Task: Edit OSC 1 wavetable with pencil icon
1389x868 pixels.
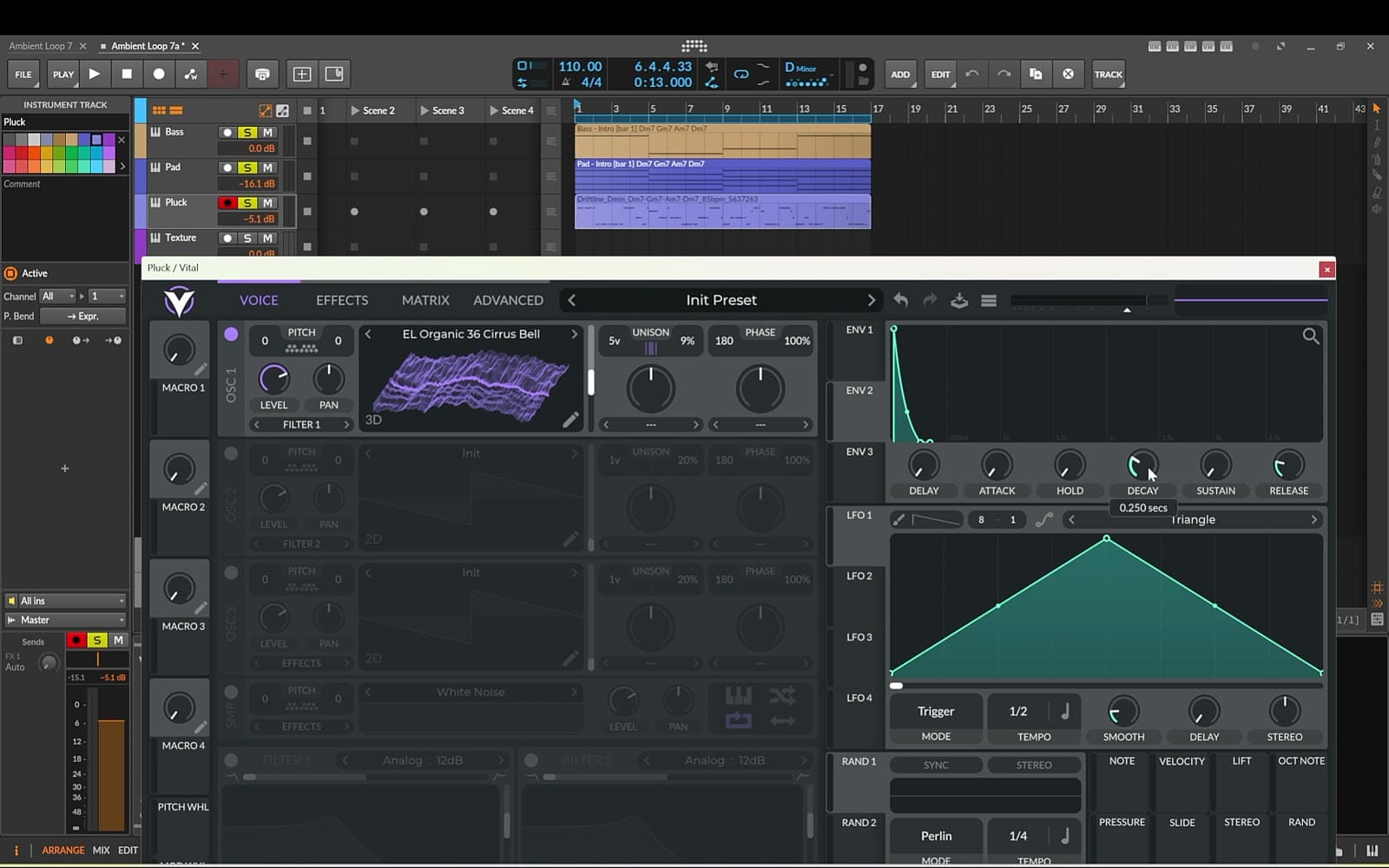Action: [570, 419]
